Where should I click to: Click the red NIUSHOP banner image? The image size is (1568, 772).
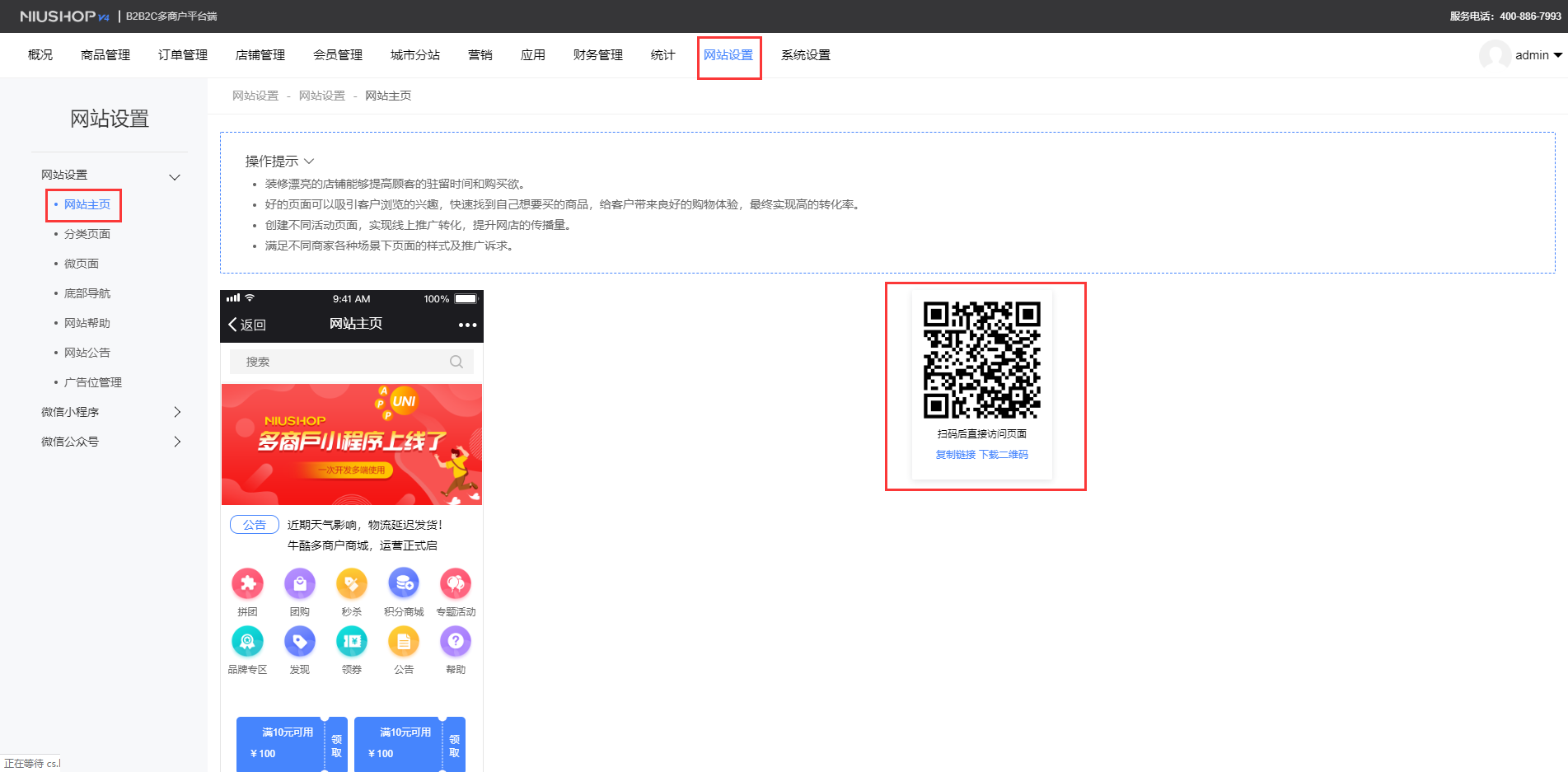point(352,444)
